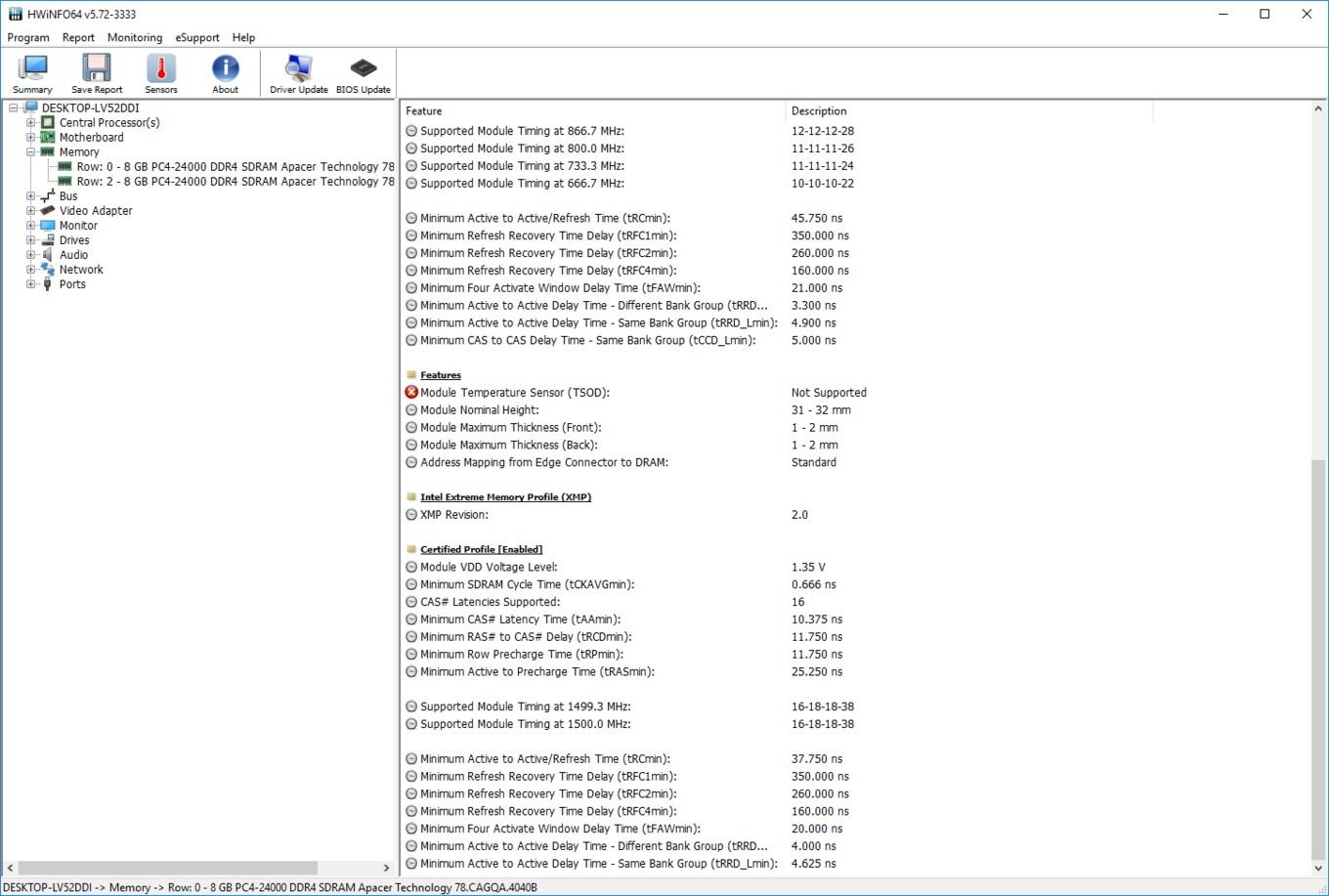
Task: Click the Feature column header
Action: click(593, 110)
